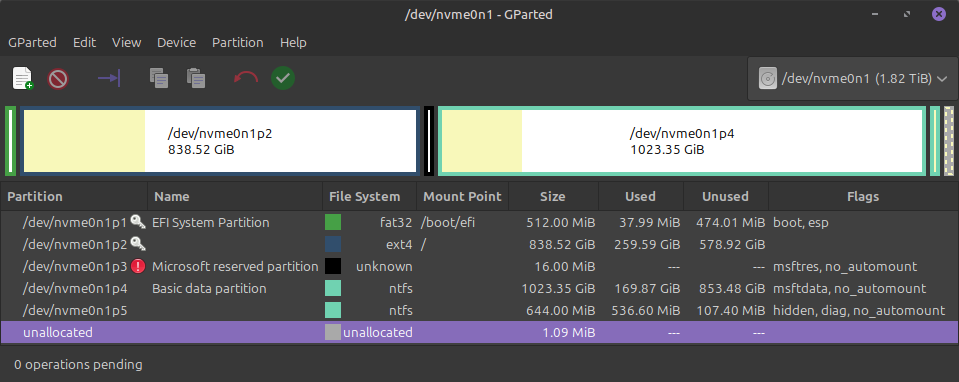
Task: Click the Undo last operation icon
Action: click(246, 78)
